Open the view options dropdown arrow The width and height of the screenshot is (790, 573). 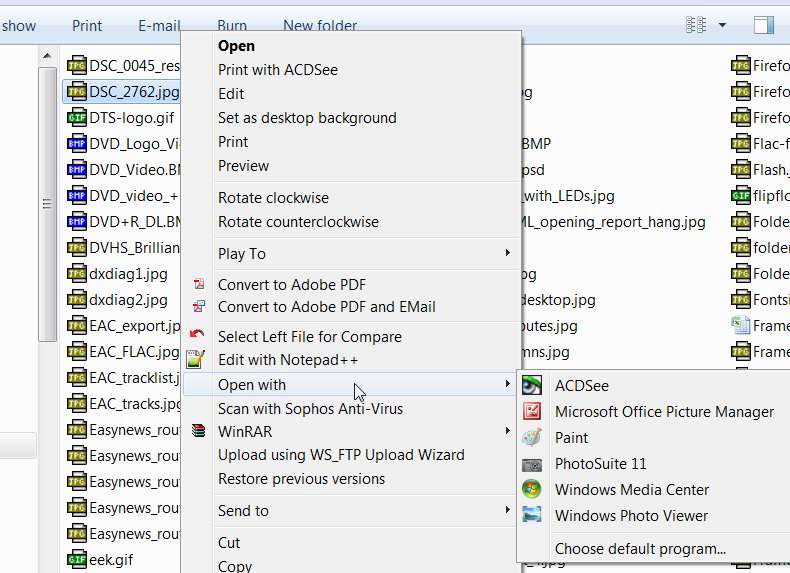pos(722,25)
